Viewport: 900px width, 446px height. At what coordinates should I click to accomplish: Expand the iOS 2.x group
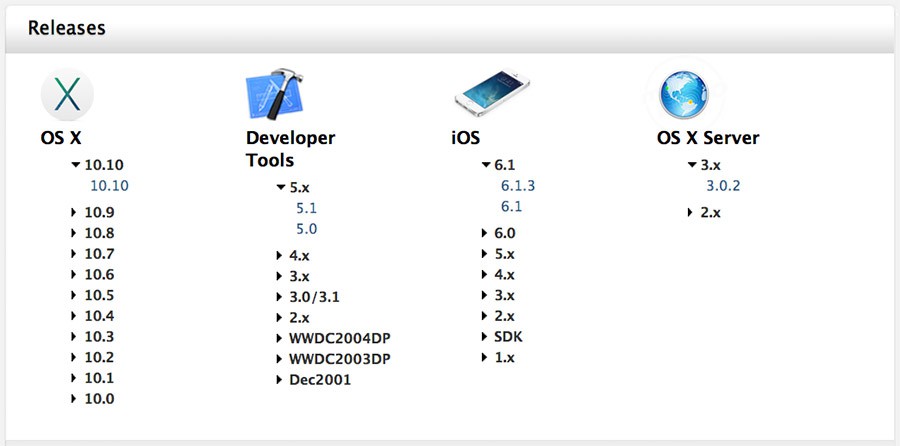(x=484, y=316)
